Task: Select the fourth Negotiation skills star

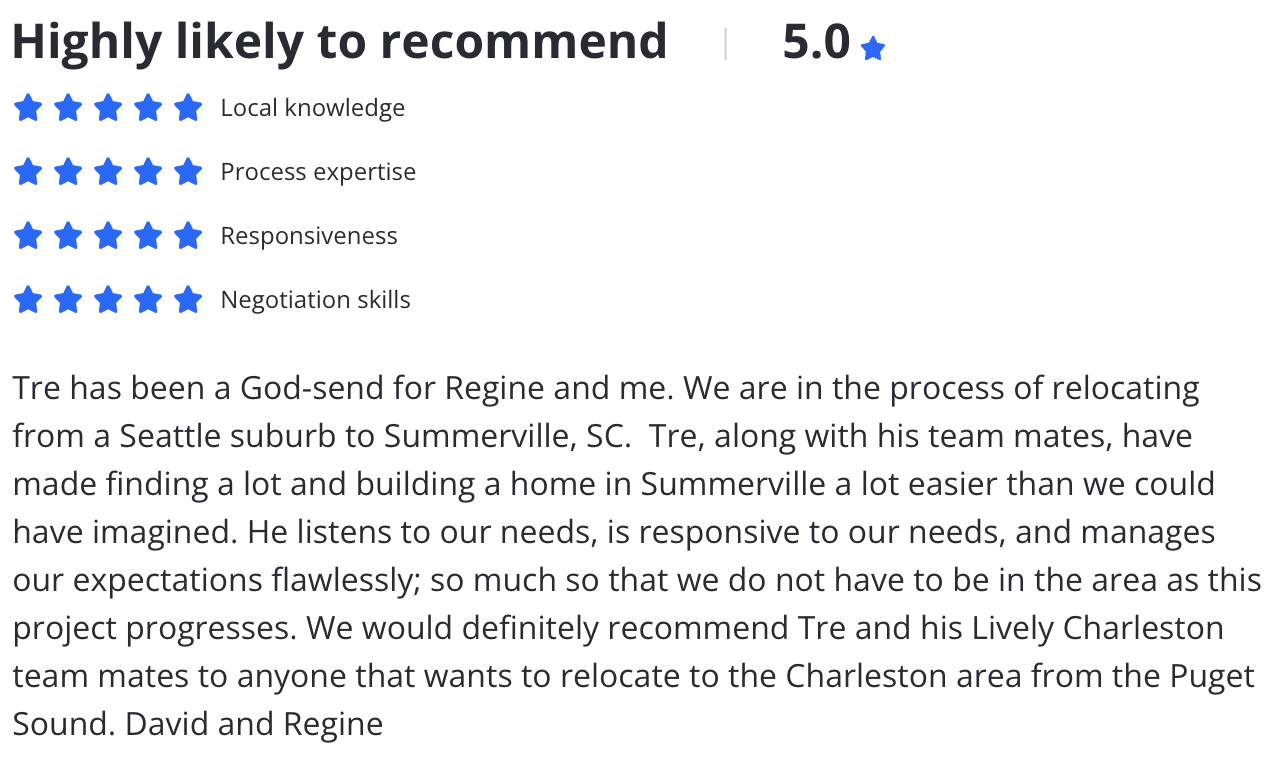Action: (x=148, y=300)
